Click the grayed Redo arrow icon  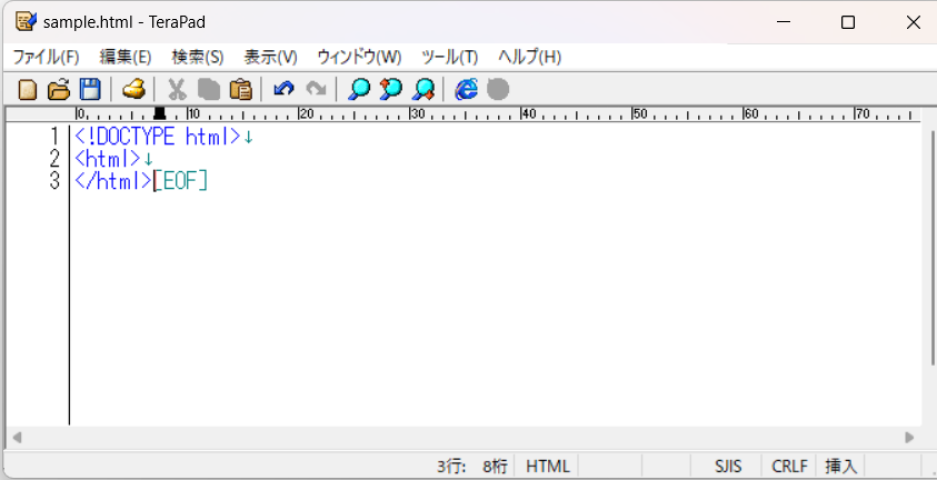point(316,90)
